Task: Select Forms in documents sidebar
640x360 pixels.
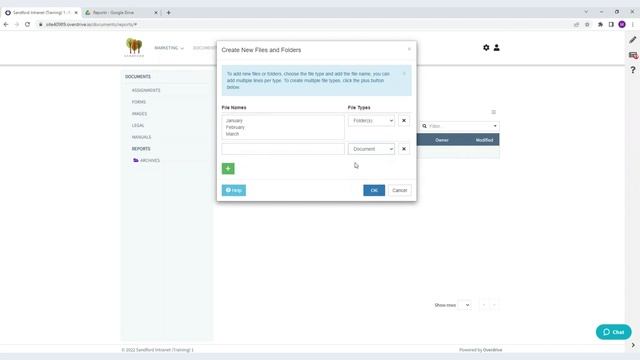Action: [x=139, y=102]
